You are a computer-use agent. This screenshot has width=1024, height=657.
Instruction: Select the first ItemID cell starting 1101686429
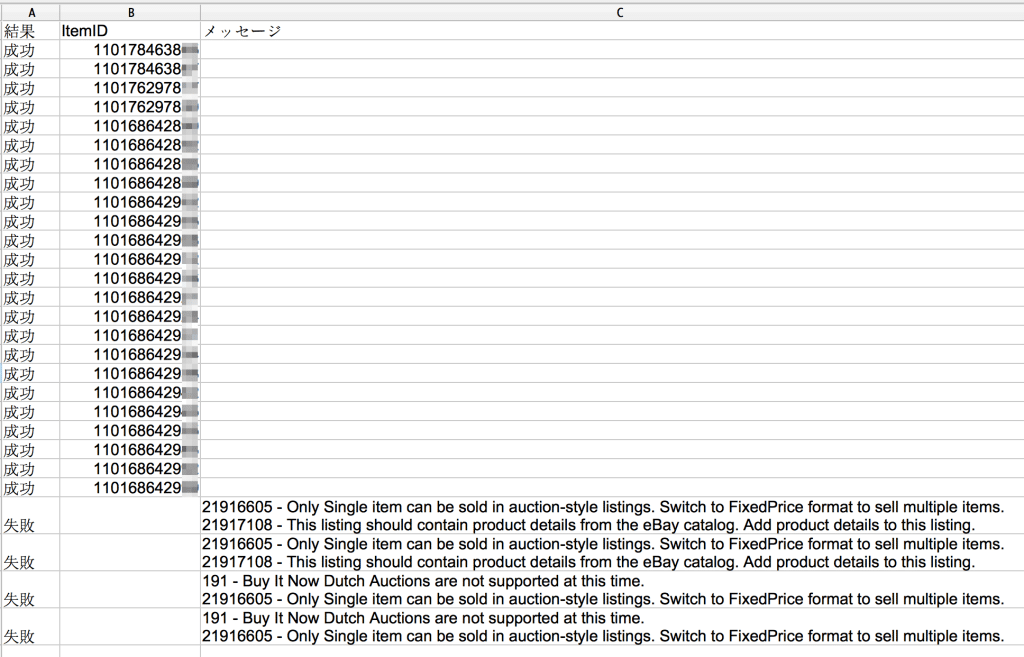click(130, 202)
